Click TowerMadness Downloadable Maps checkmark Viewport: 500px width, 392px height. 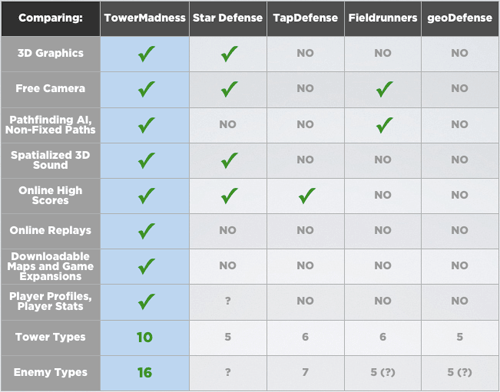(x=146, y=266)
